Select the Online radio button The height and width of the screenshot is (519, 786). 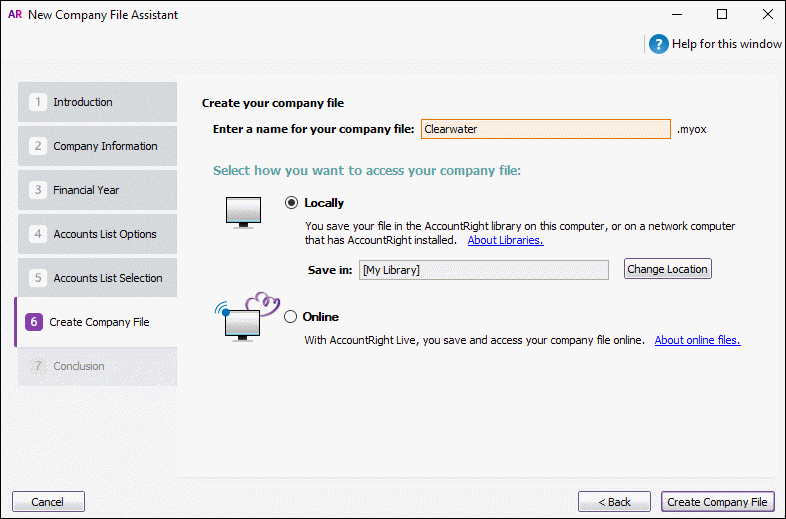(x=291, y=317)
